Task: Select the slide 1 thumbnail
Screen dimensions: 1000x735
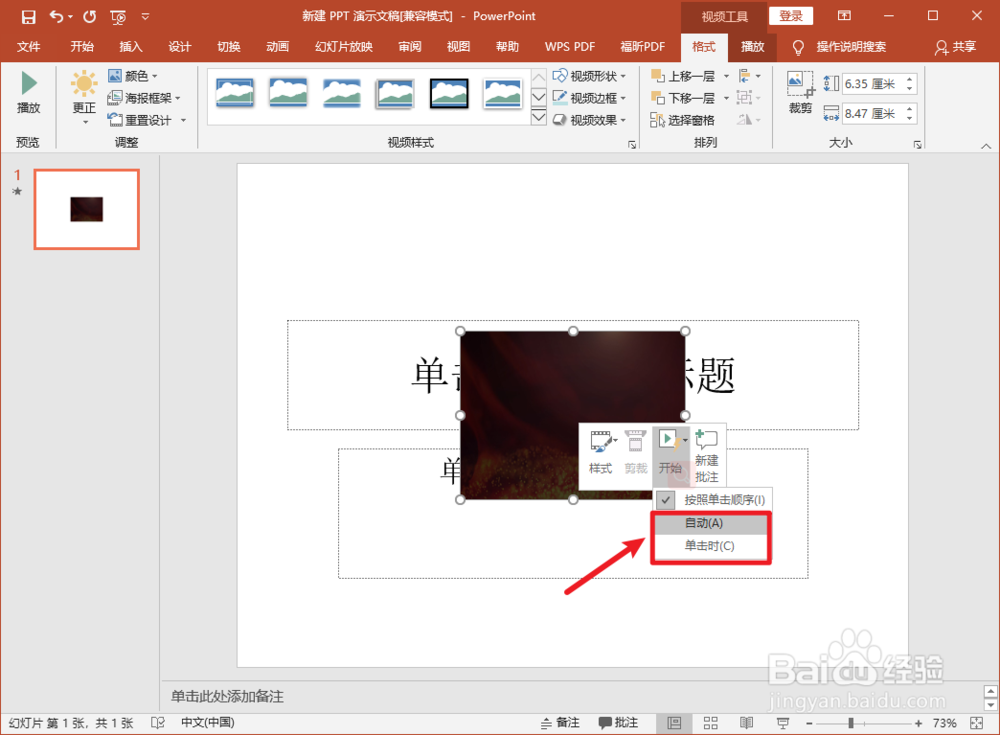Action: pyautogui.click(x=86, y=209)
